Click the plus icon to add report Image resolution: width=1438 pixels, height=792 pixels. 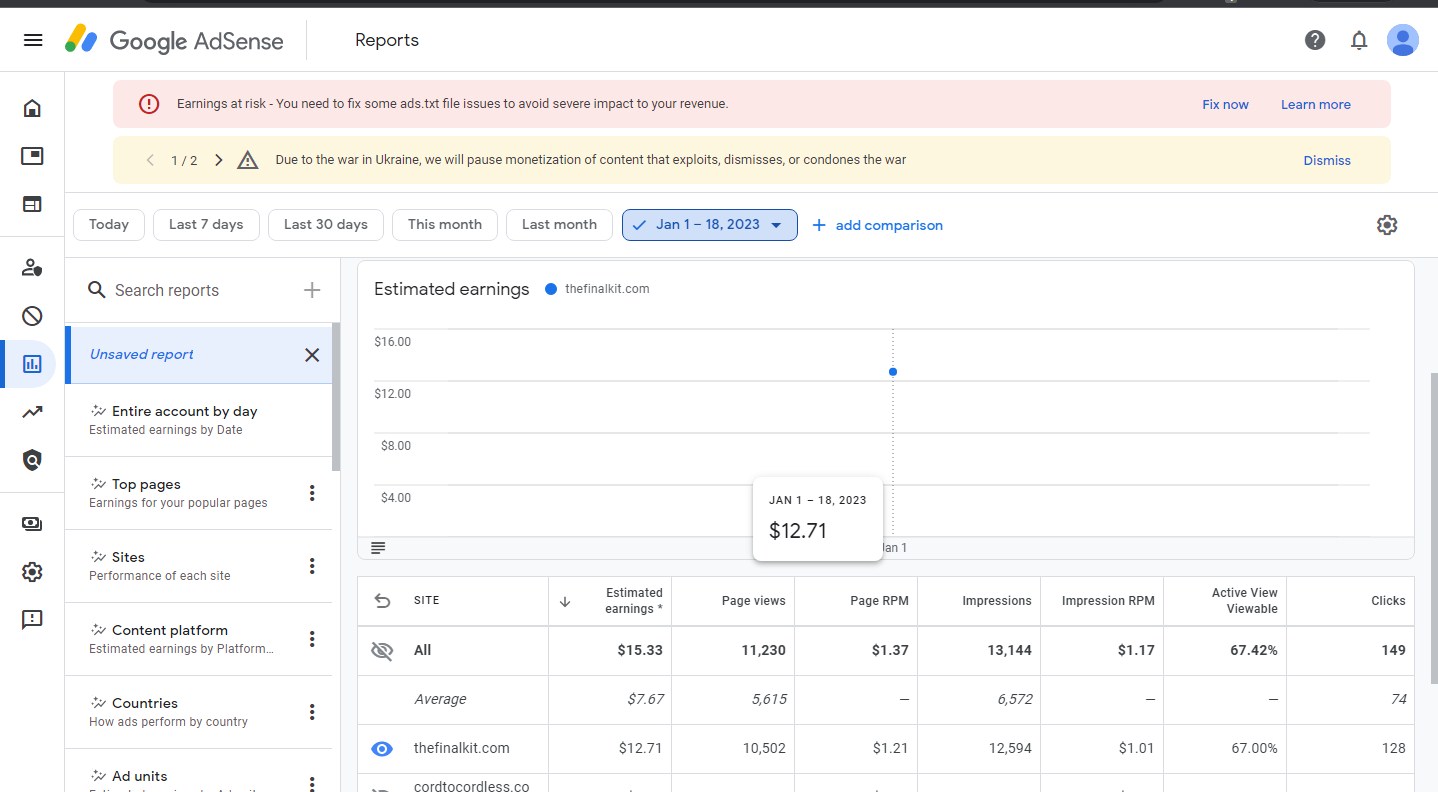point(312,290)
